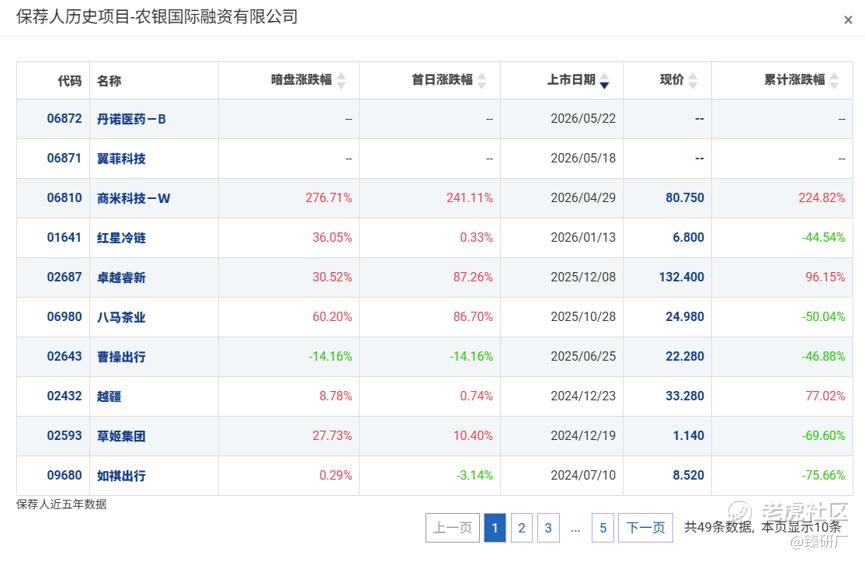The height and width of the screenshot is (562, 865).
Task: Sort by 现价 column arrows
Action: coord(693,81)
